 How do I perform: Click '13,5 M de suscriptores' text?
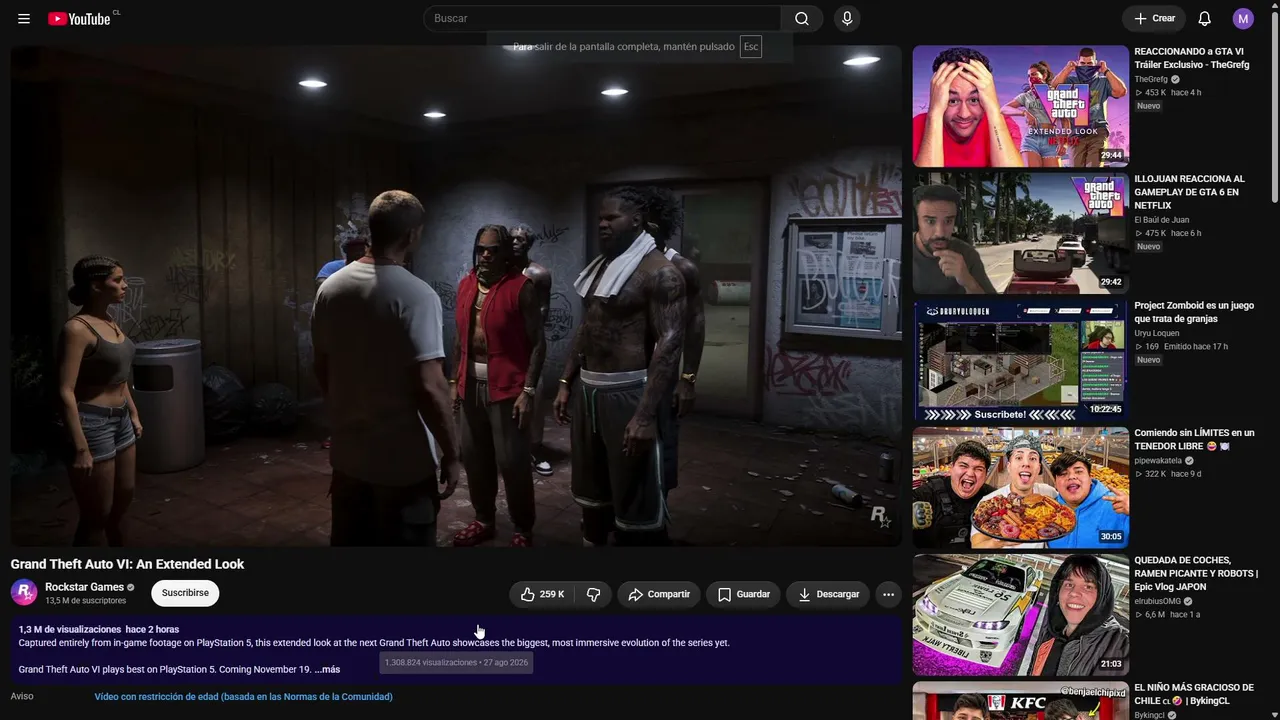pos(86,601)
